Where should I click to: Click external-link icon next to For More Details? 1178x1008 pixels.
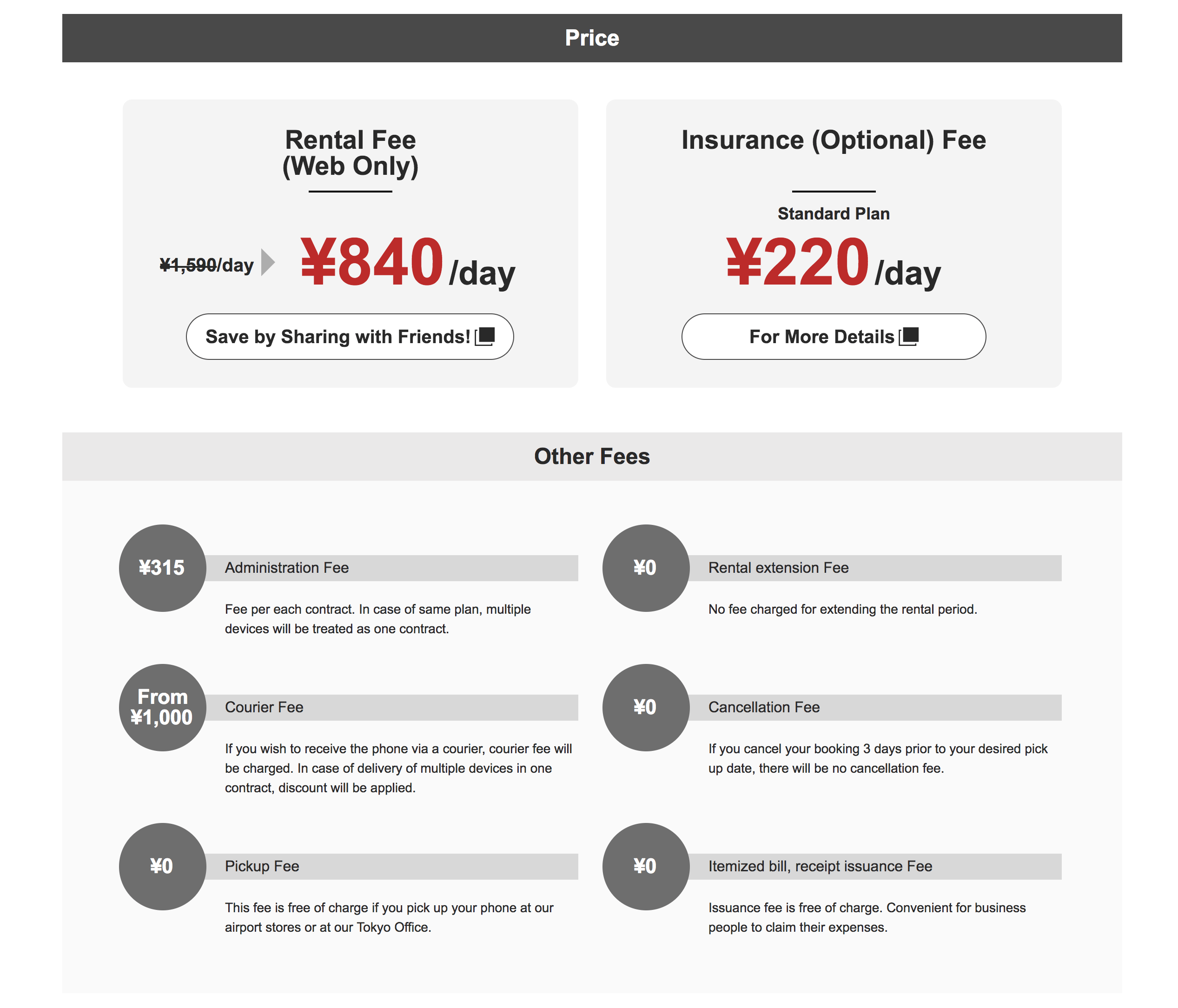click(x=908, y=337)
